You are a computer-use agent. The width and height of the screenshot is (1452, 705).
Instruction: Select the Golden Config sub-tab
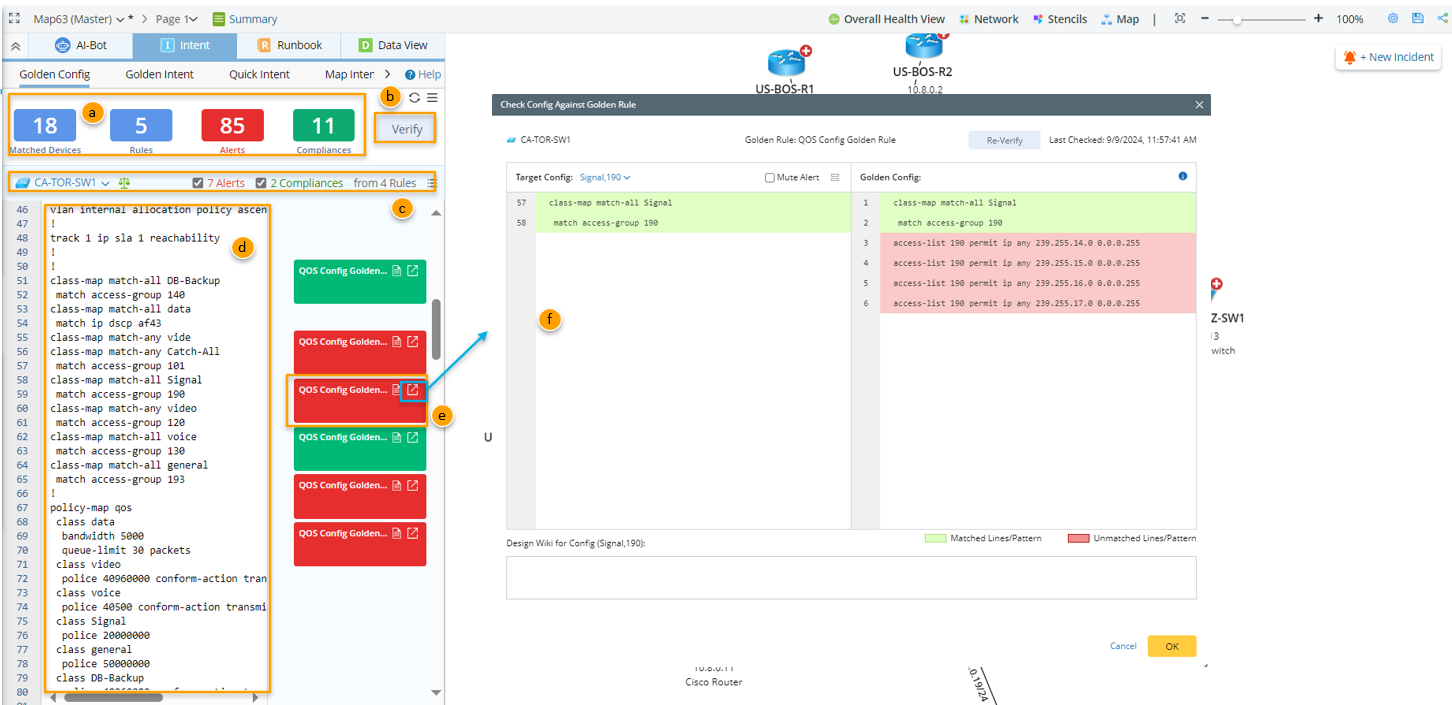55,74
